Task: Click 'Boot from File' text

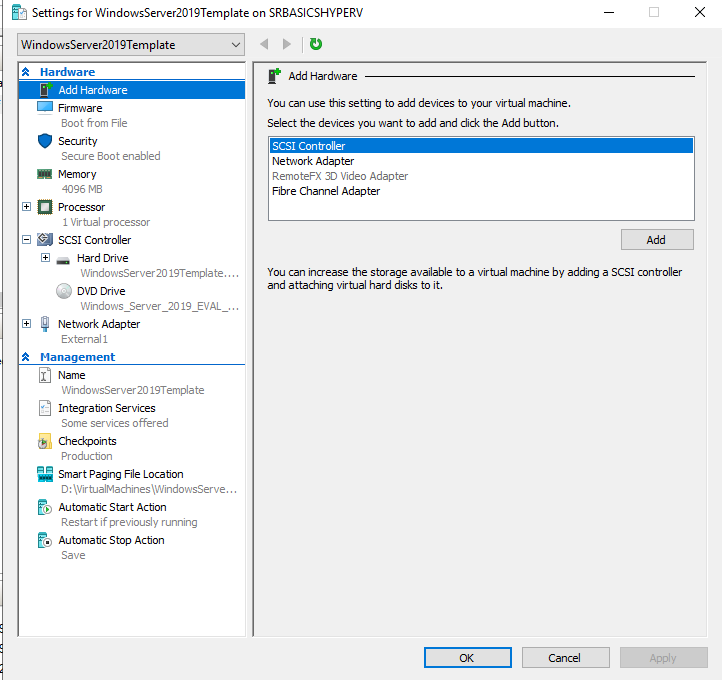Action: point(94,123)
